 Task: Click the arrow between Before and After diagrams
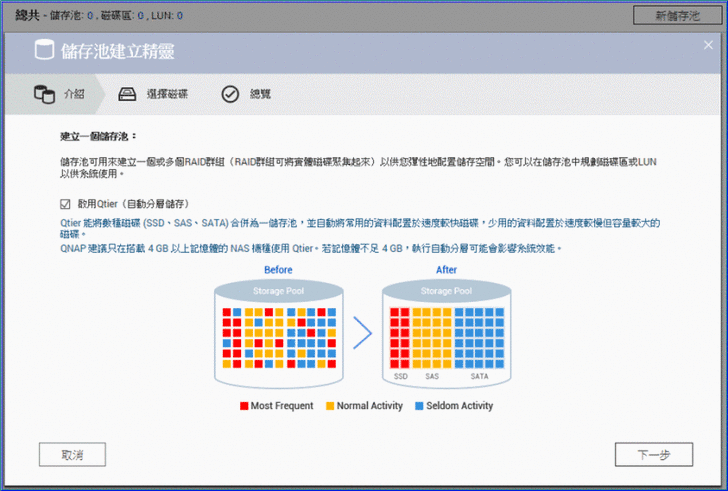click(363, 332)
